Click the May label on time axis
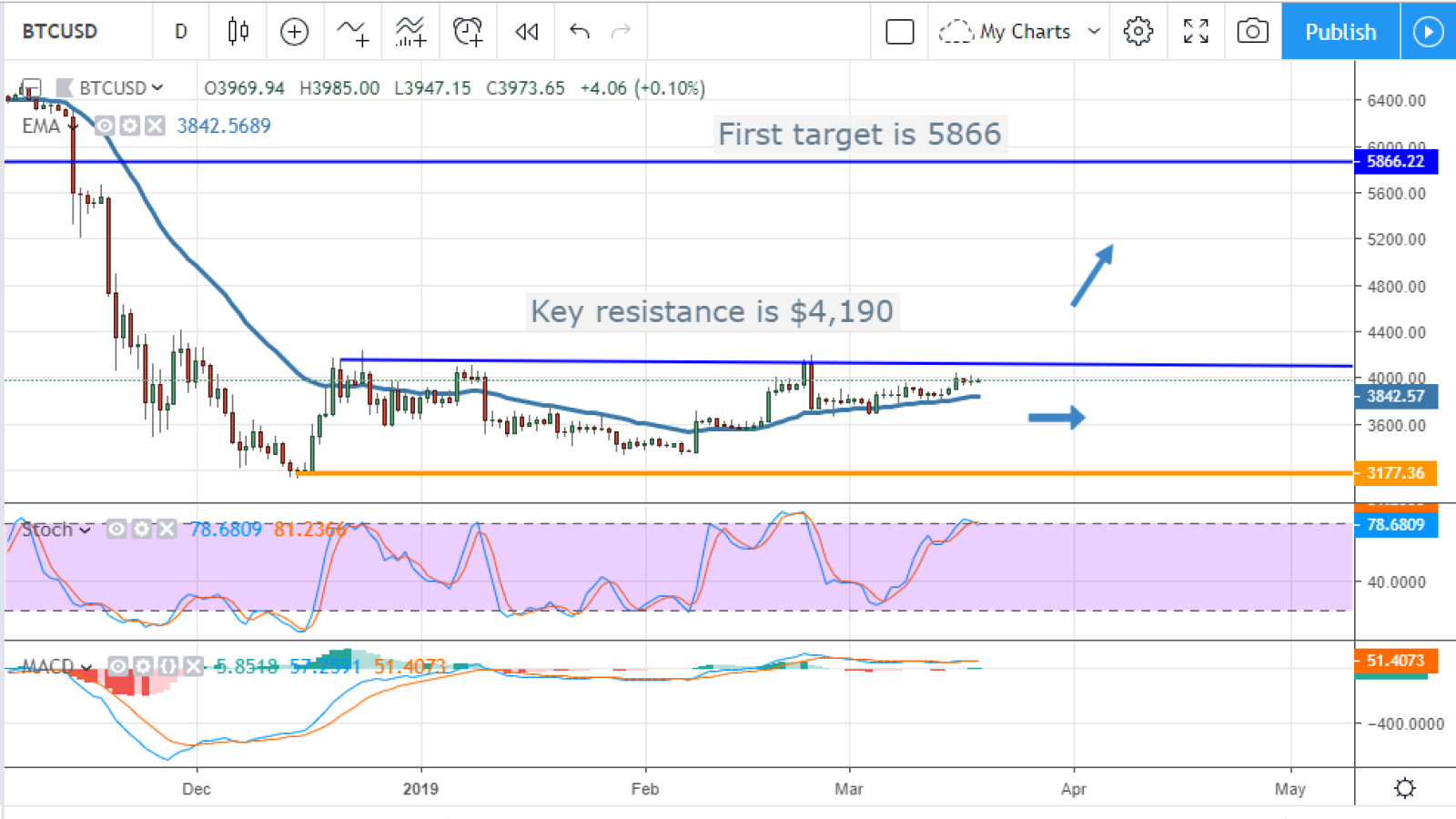Screen dimensions: 1456x819 pos(1290,789)
